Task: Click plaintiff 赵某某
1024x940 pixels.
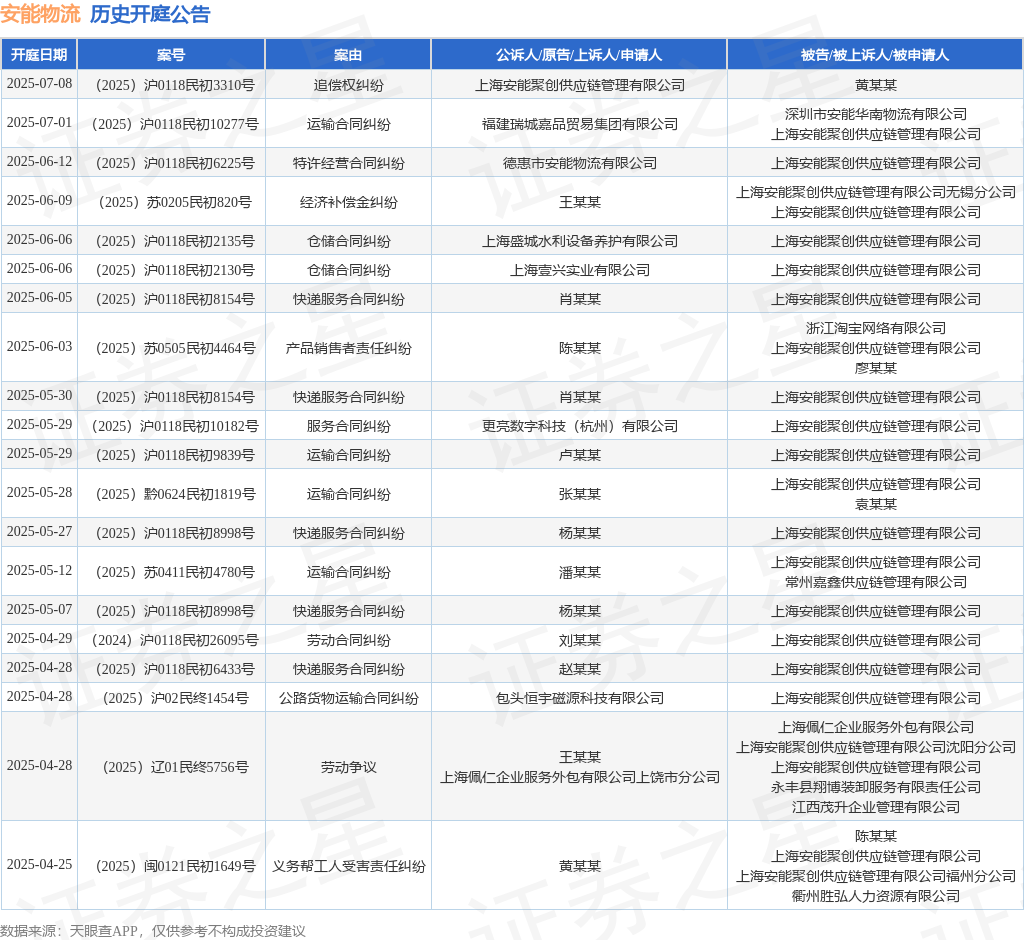Action: pyautogui.click(x=579, y=670)
